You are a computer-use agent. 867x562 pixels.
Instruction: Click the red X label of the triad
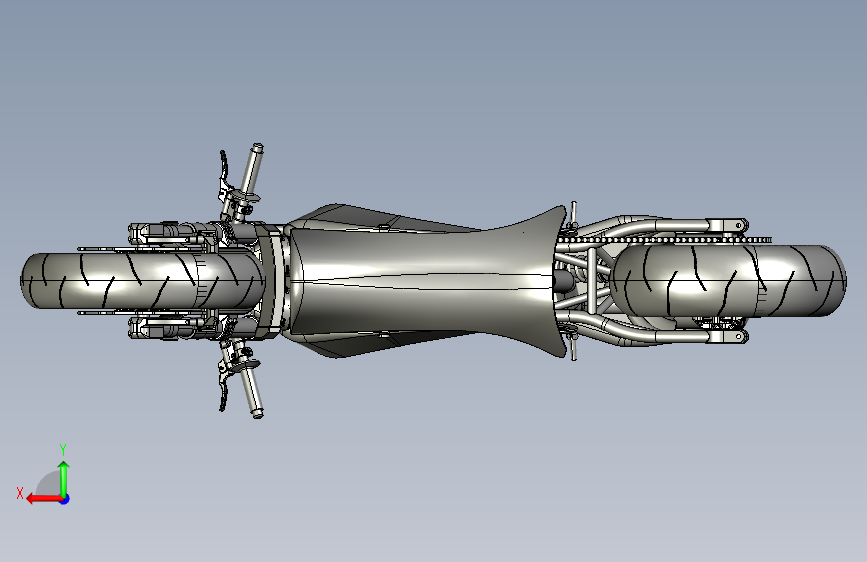pos(20,493)
